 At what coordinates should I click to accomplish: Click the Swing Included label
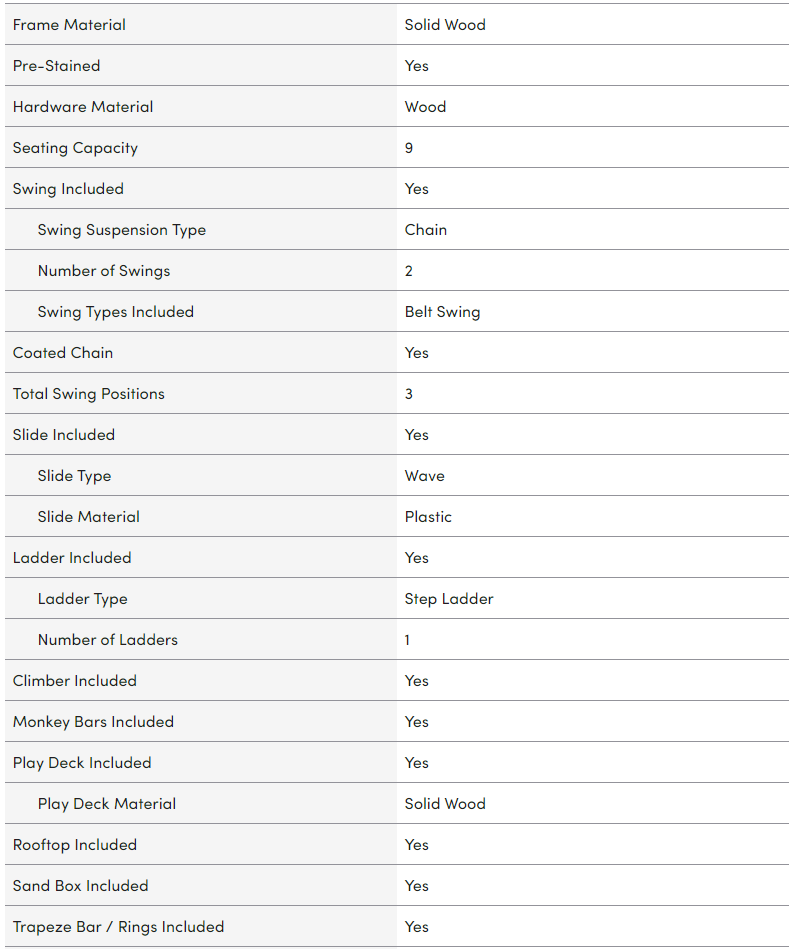(68, 189)
